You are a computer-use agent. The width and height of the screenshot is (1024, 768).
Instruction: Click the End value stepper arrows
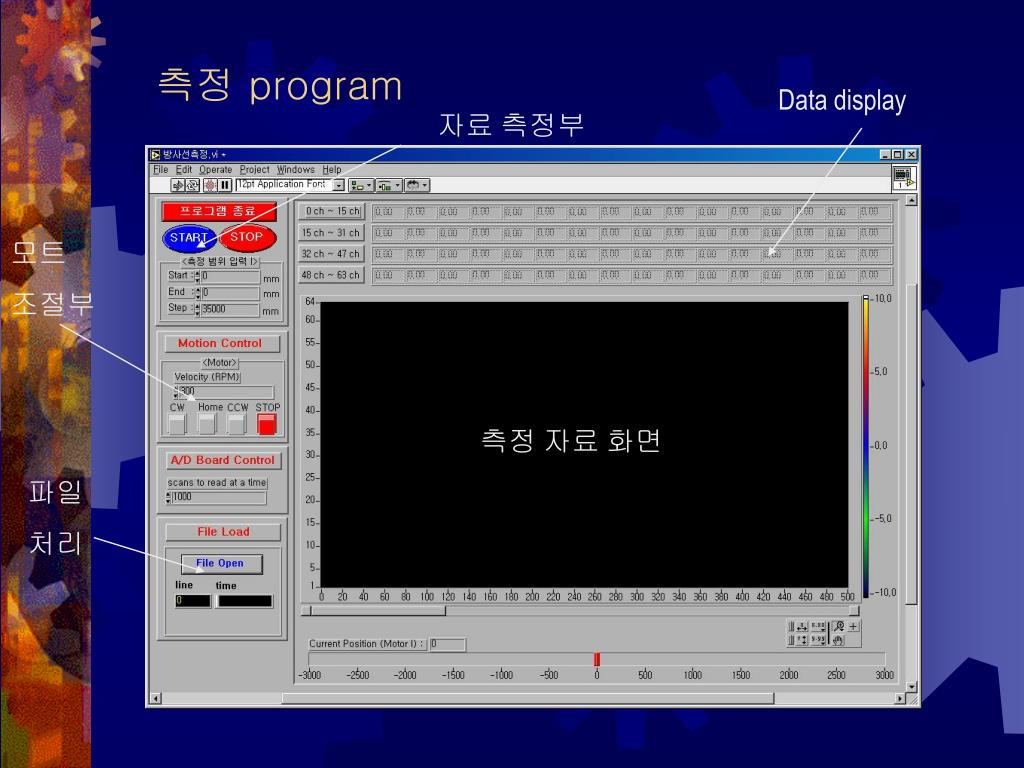(197, 293)
